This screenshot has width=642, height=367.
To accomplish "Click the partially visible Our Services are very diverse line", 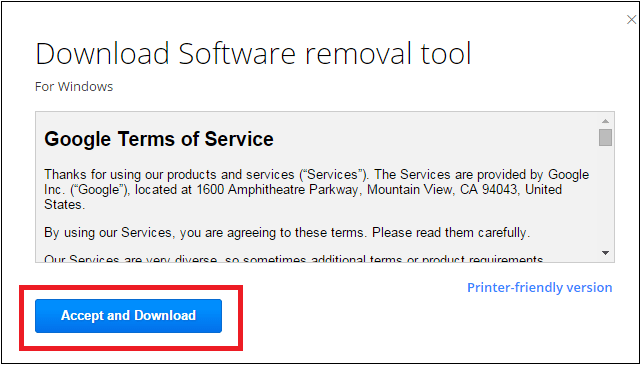I will coord(294,259).
